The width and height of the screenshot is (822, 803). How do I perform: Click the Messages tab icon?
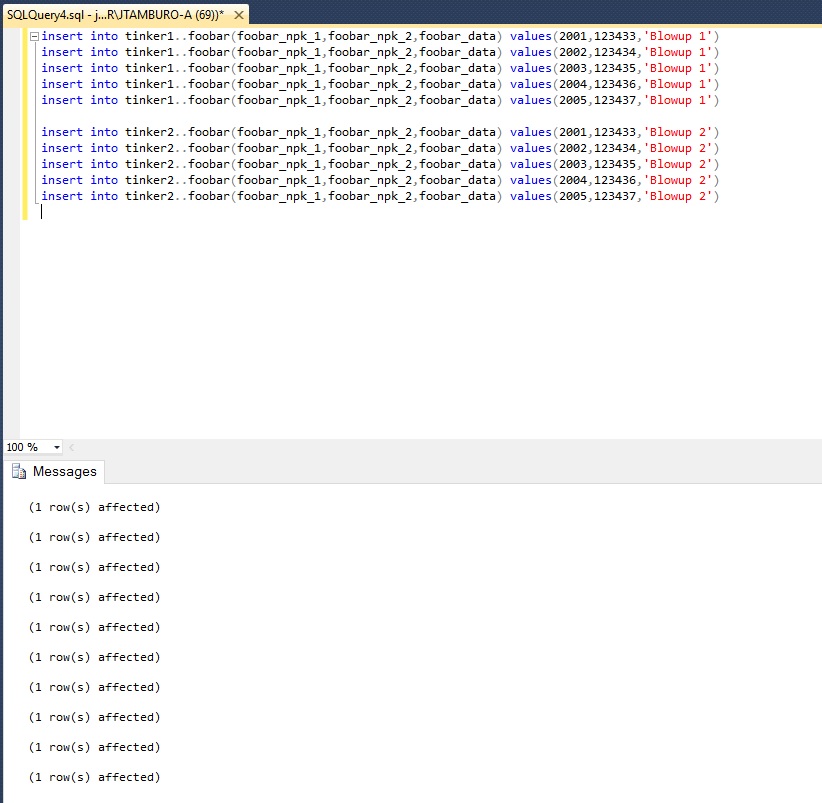pos(19,471)
